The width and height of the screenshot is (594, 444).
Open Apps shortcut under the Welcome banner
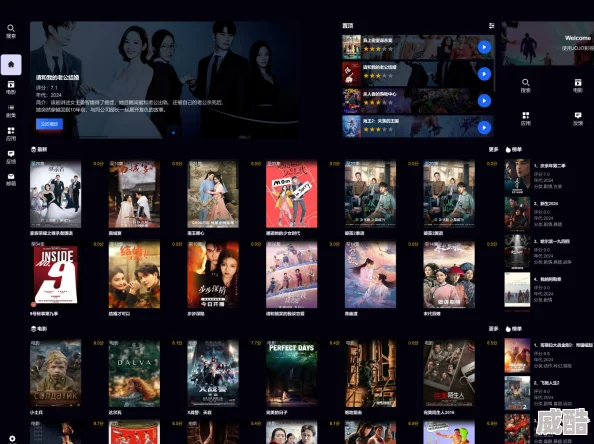525,119
